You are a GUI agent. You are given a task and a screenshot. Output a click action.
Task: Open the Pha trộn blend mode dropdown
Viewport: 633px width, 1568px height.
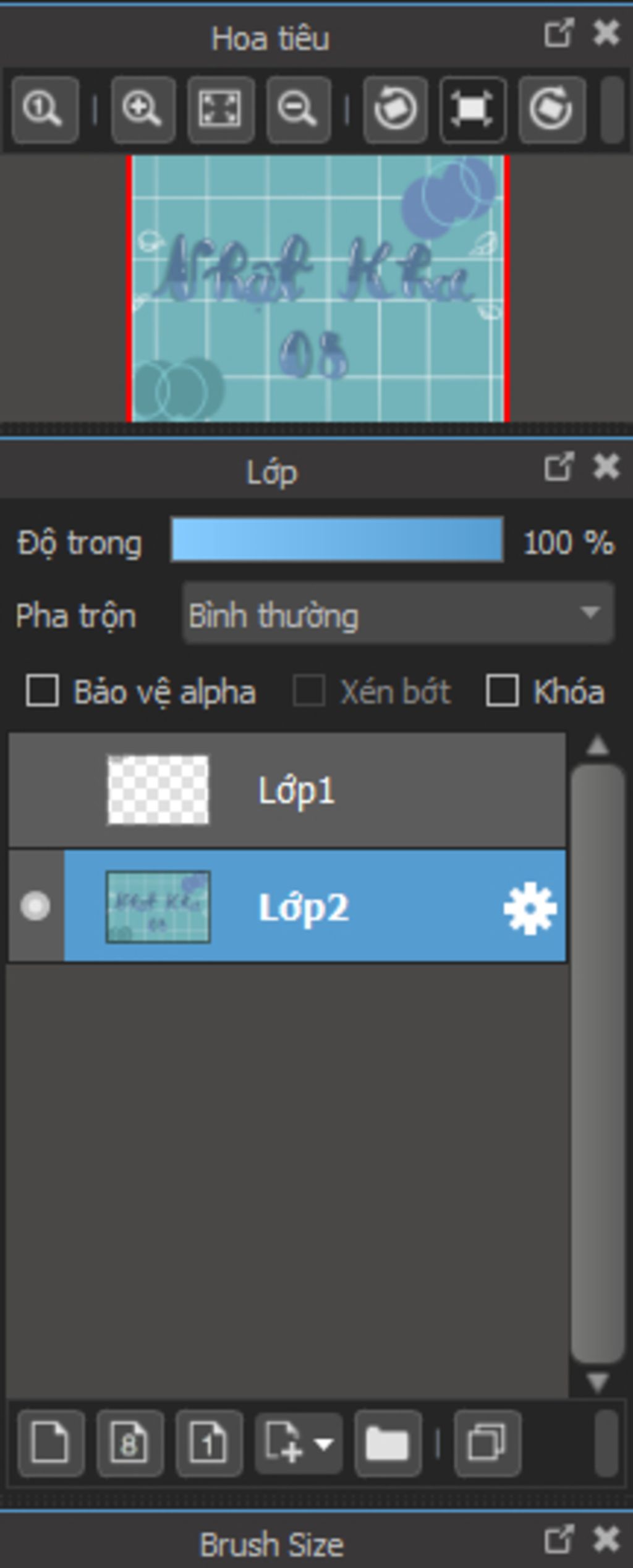[398, 614]
